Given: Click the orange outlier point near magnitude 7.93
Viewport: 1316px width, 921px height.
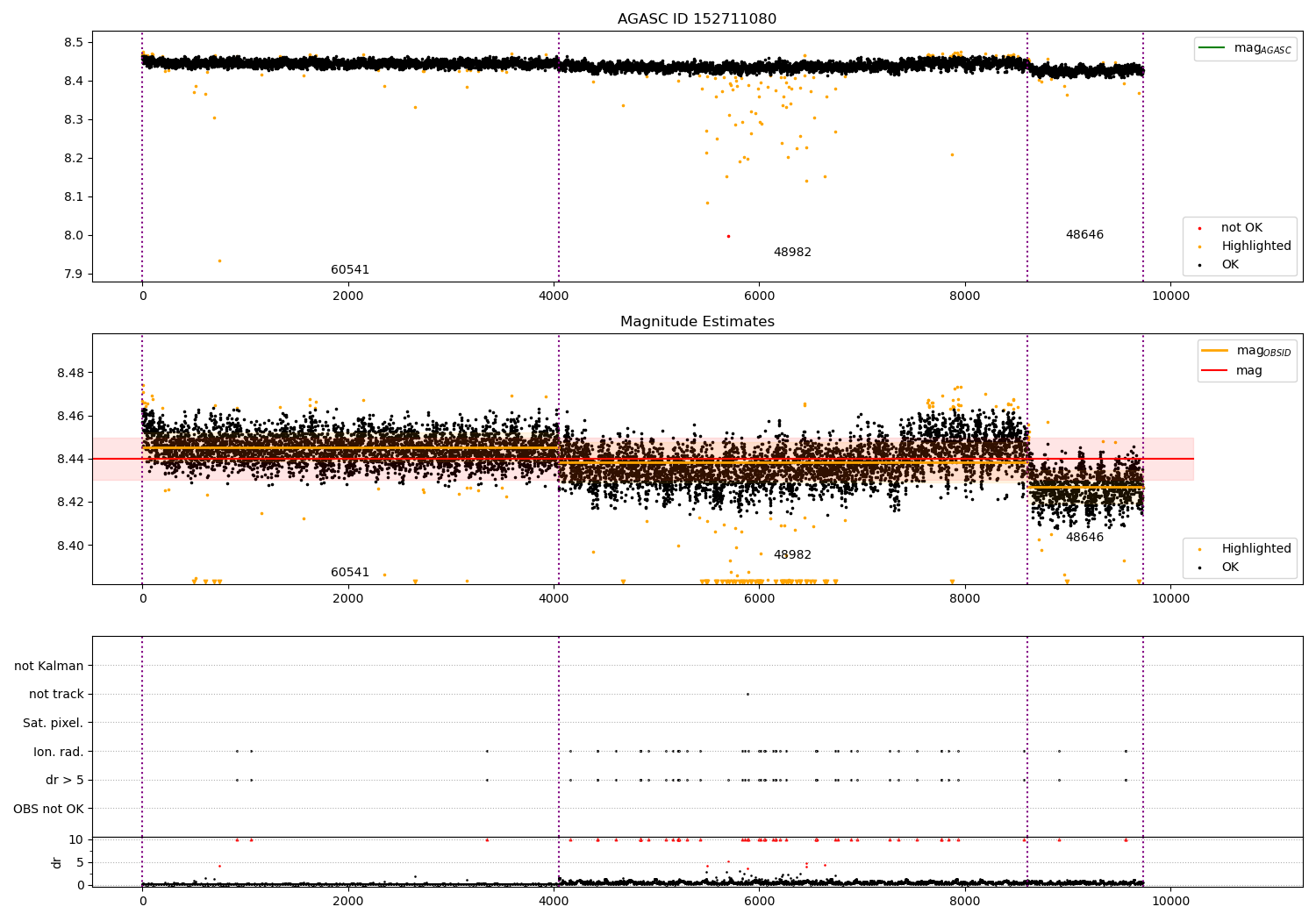Looking at the screenshot, I should [x=219, y=261].
